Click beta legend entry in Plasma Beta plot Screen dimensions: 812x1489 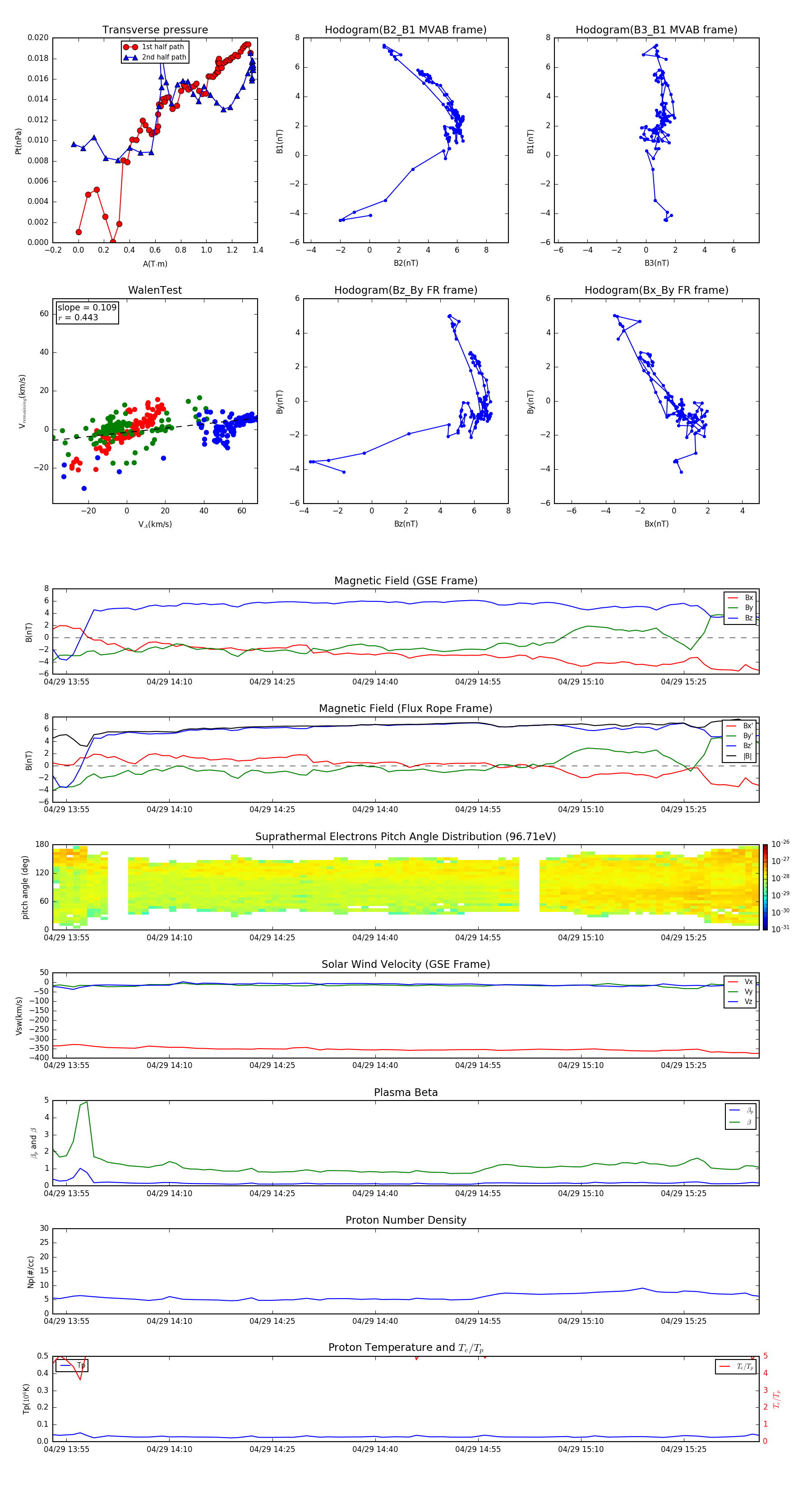click(x=742, y=1122)
